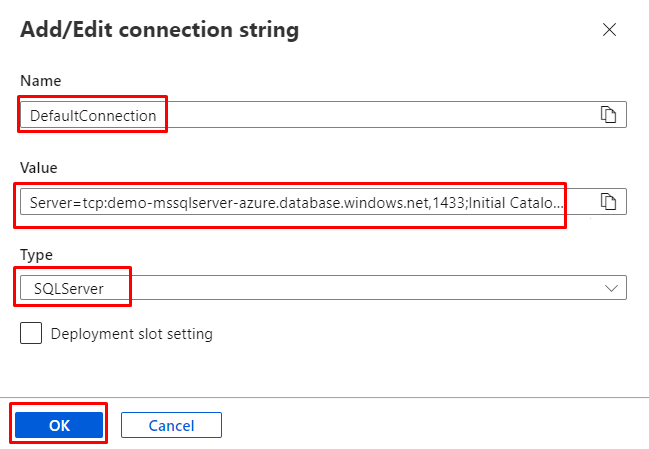Copy the connection string Value to clipboard
The height and width of the screenshot is (449, 649).
(x=608, y=202)
